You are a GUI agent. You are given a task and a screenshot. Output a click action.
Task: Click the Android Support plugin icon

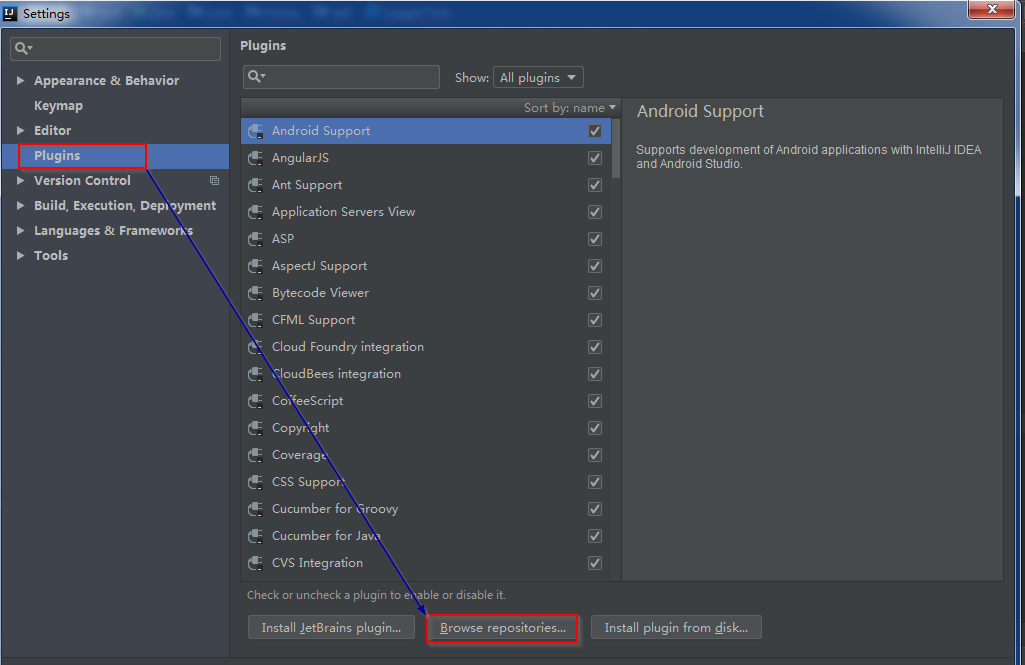tap(256, 131)
